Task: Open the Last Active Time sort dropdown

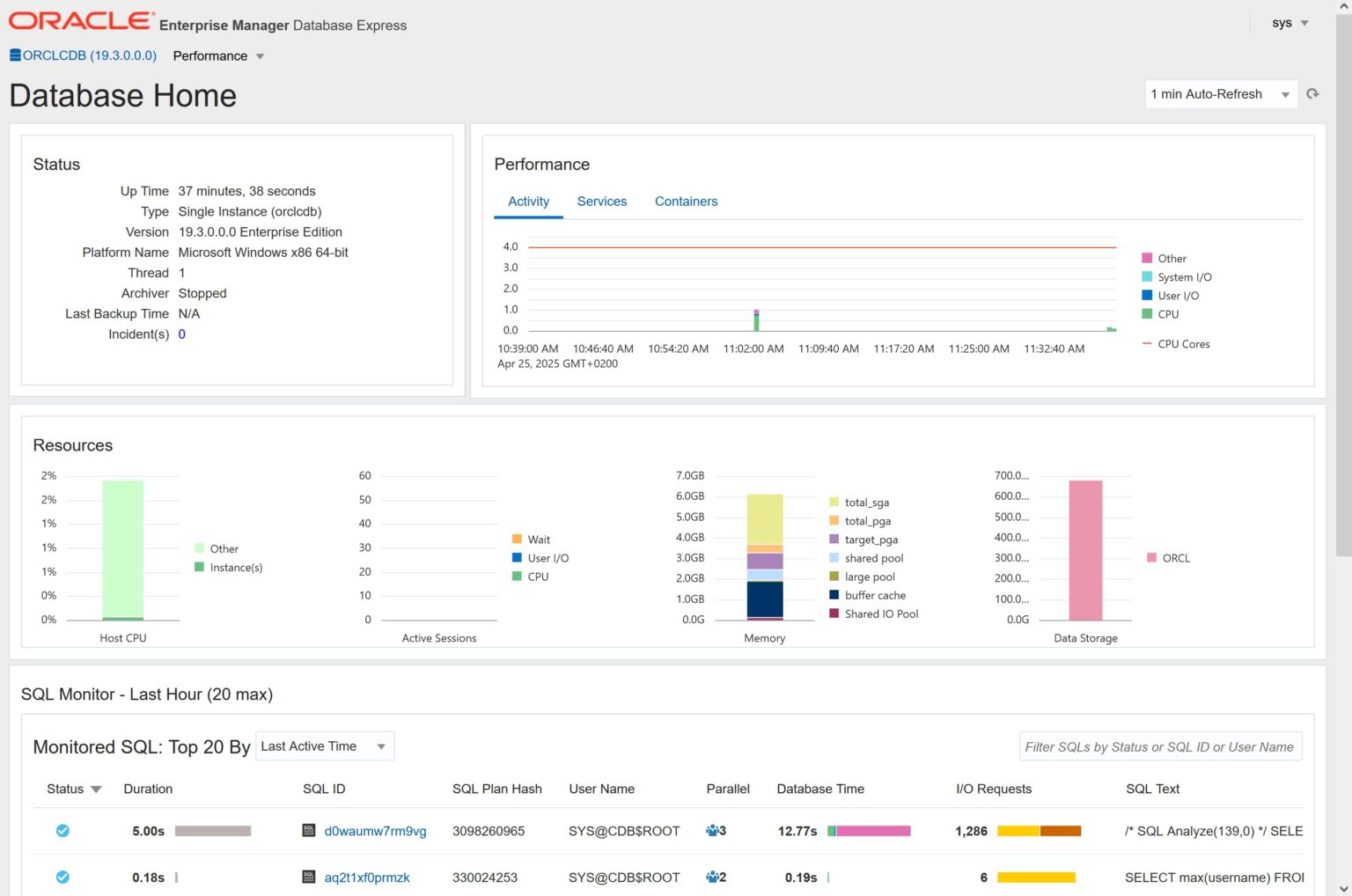Action: coord(324,746)
